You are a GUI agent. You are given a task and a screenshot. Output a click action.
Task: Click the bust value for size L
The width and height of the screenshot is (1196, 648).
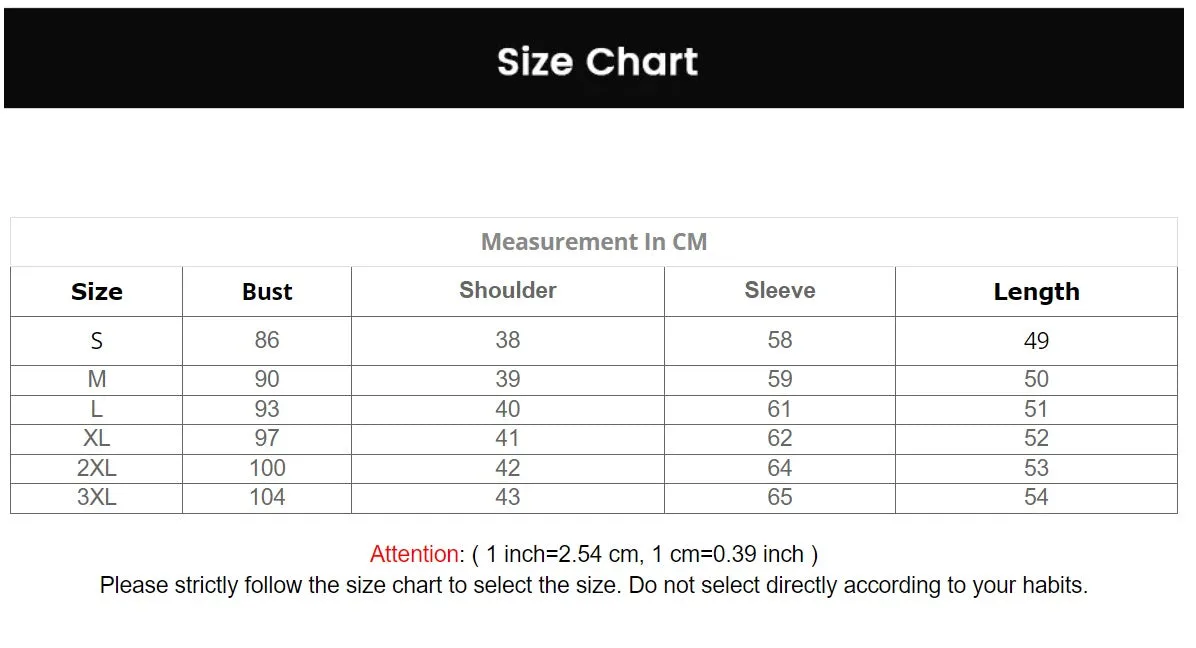(x=267, y=409)
